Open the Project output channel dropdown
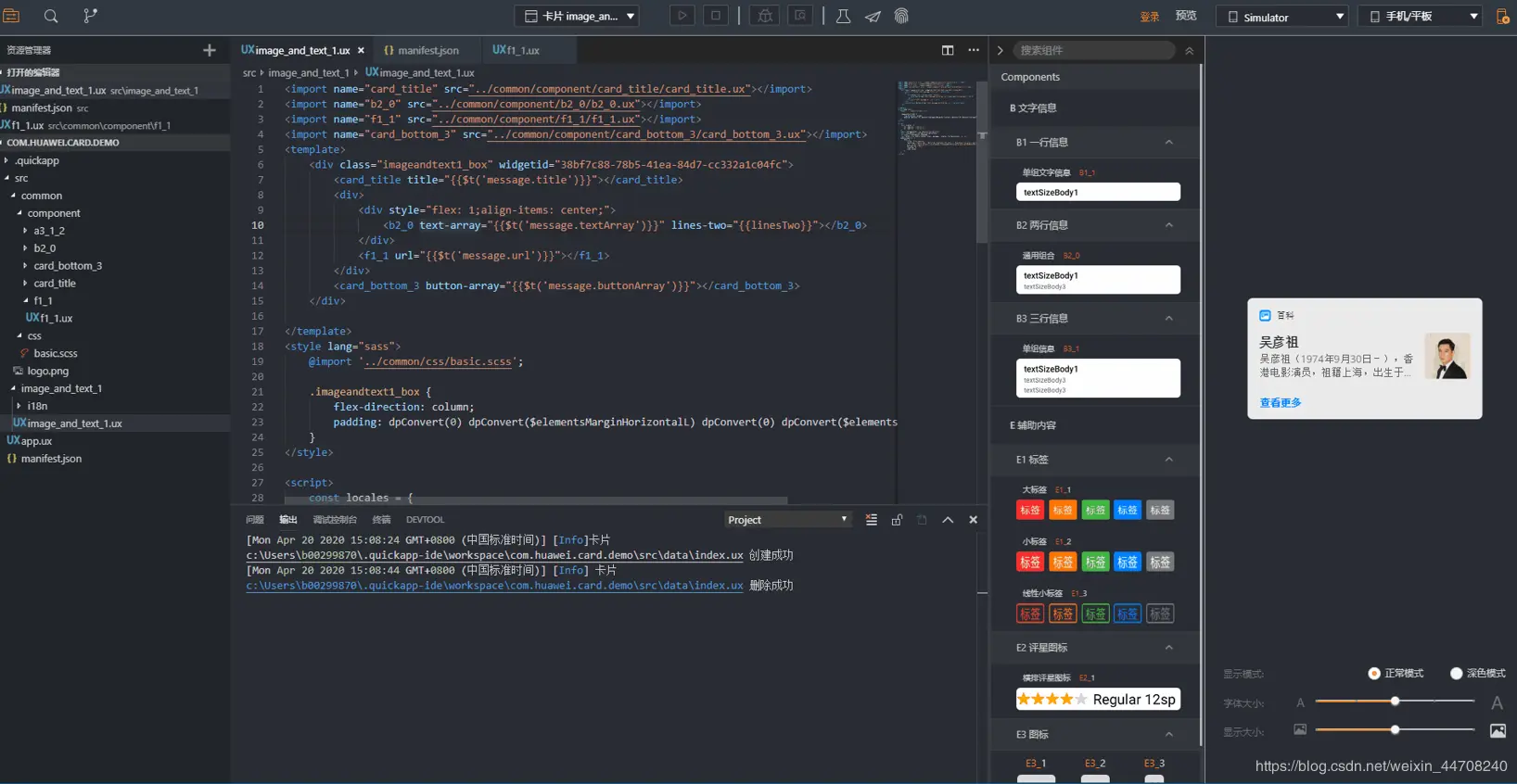 click(x=787, y=520)
